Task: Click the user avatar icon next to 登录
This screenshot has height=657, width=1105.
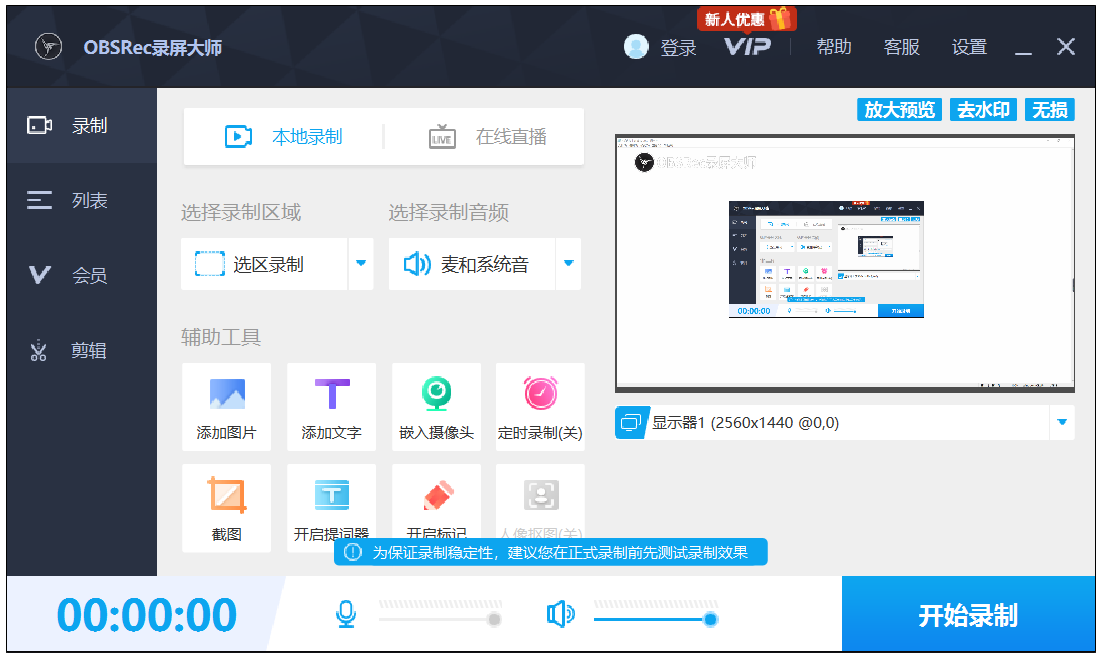Action: pos(636,47)
